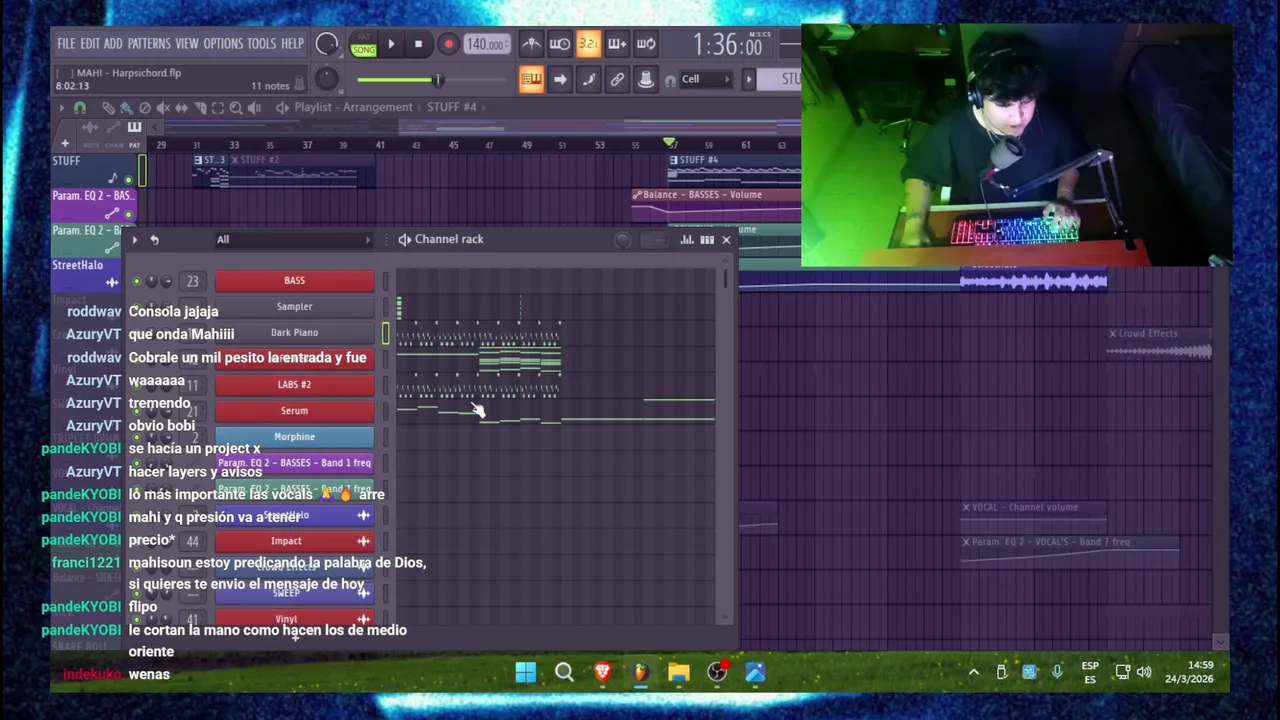Click the PAT piano icon in picker
Screen dimensions: 1280x720
[134, 127]
